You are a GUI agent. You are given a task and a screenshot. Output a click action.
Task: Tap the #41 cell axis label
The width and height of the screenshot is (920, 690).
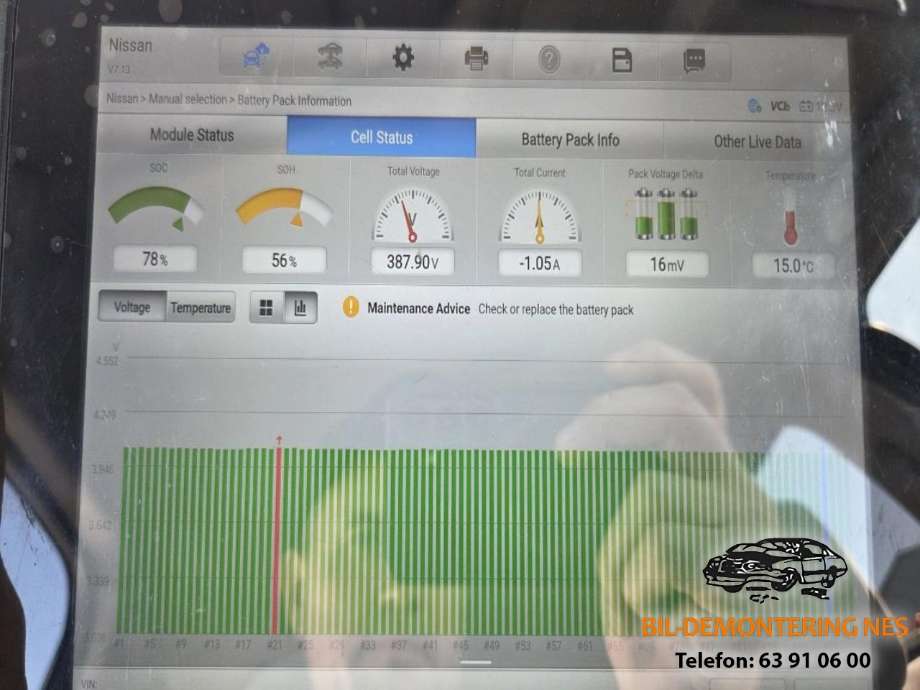(430, 645)
